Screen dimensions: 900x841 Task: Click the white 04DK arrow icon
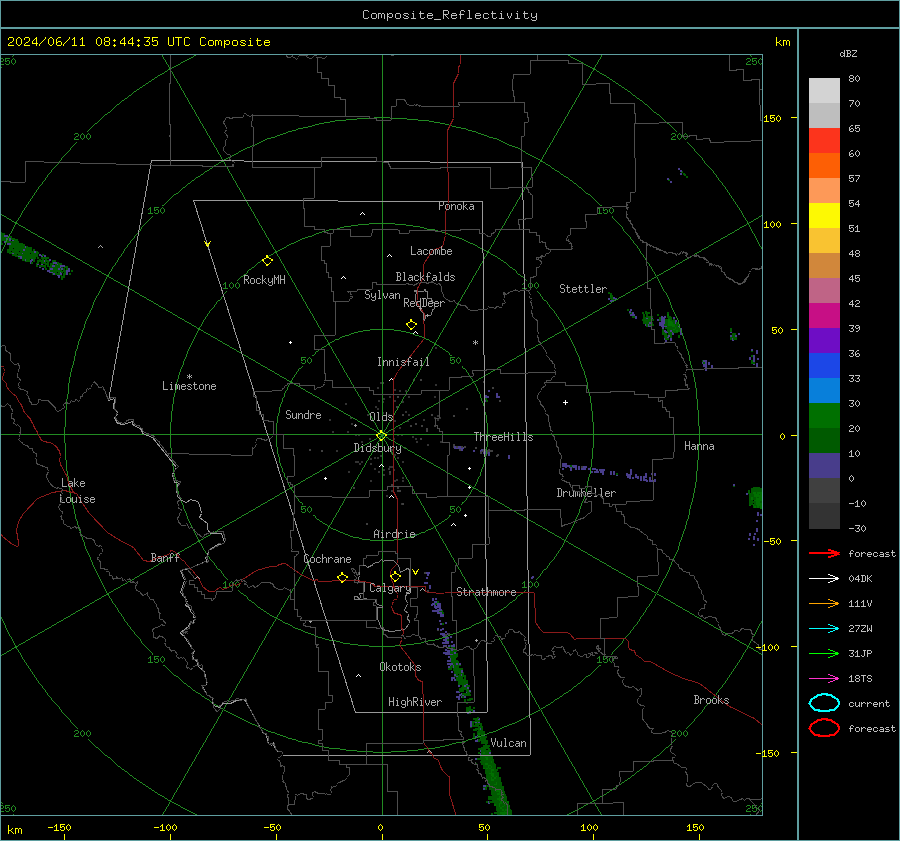(x=824, y=579)
